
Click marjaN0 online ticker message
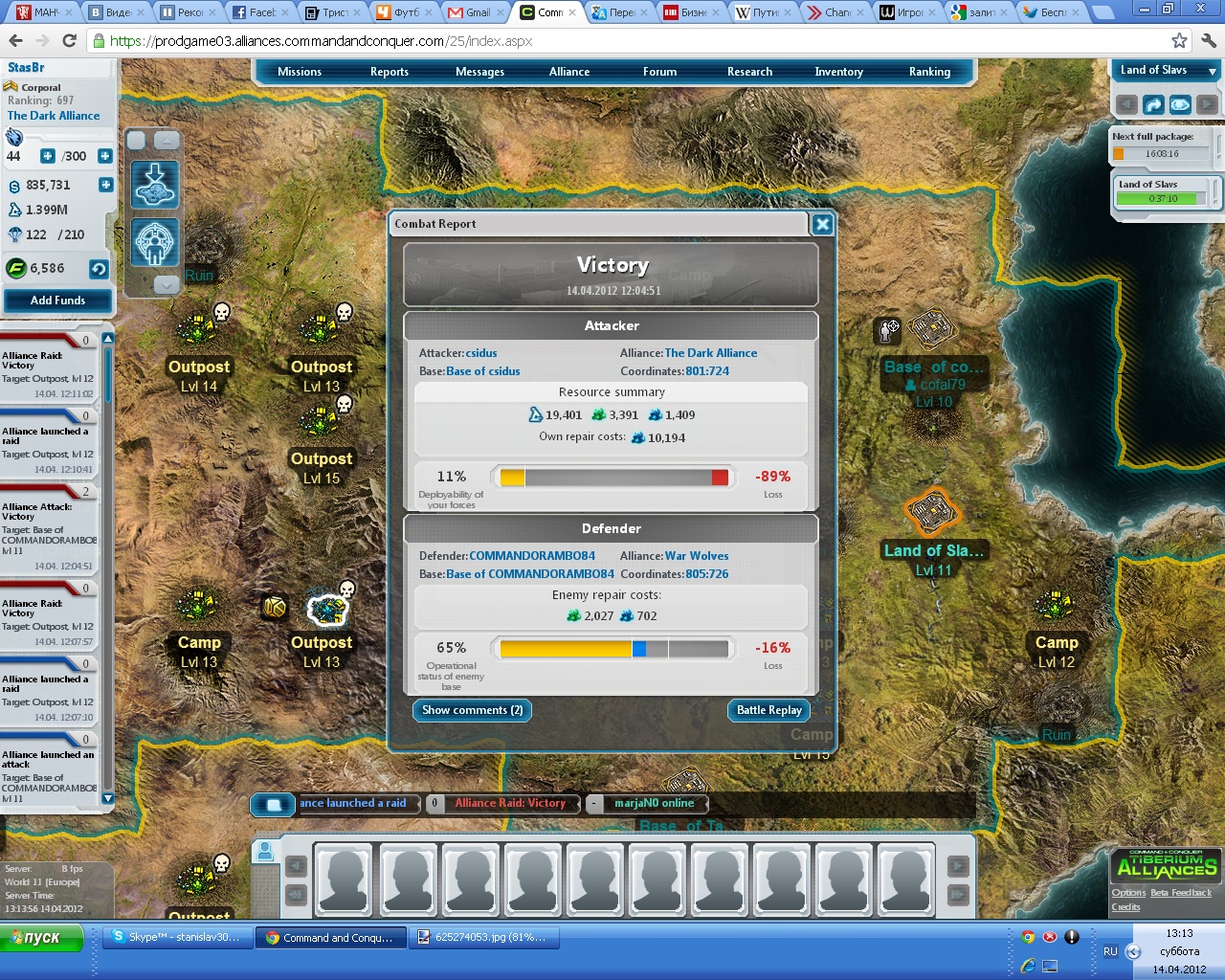tap(655, 804)
